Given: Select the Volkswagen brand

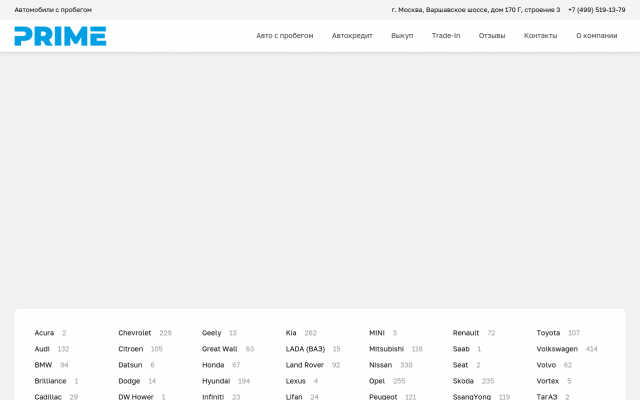Looking at the screenshot, I should pos(557,349).
